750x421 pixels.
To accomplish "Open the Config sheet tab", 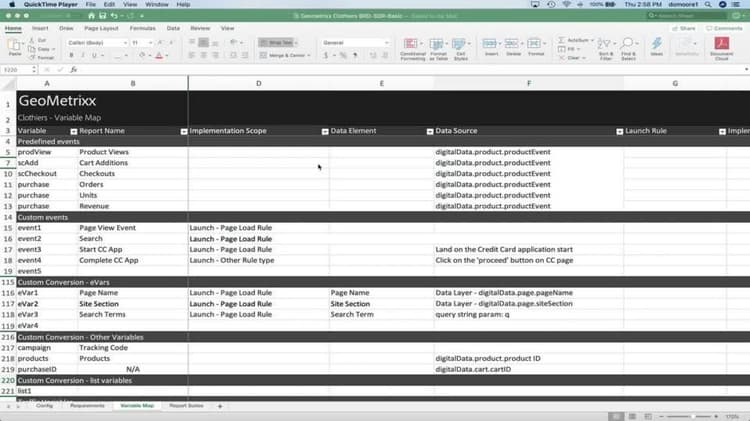I will click(44, 406).
